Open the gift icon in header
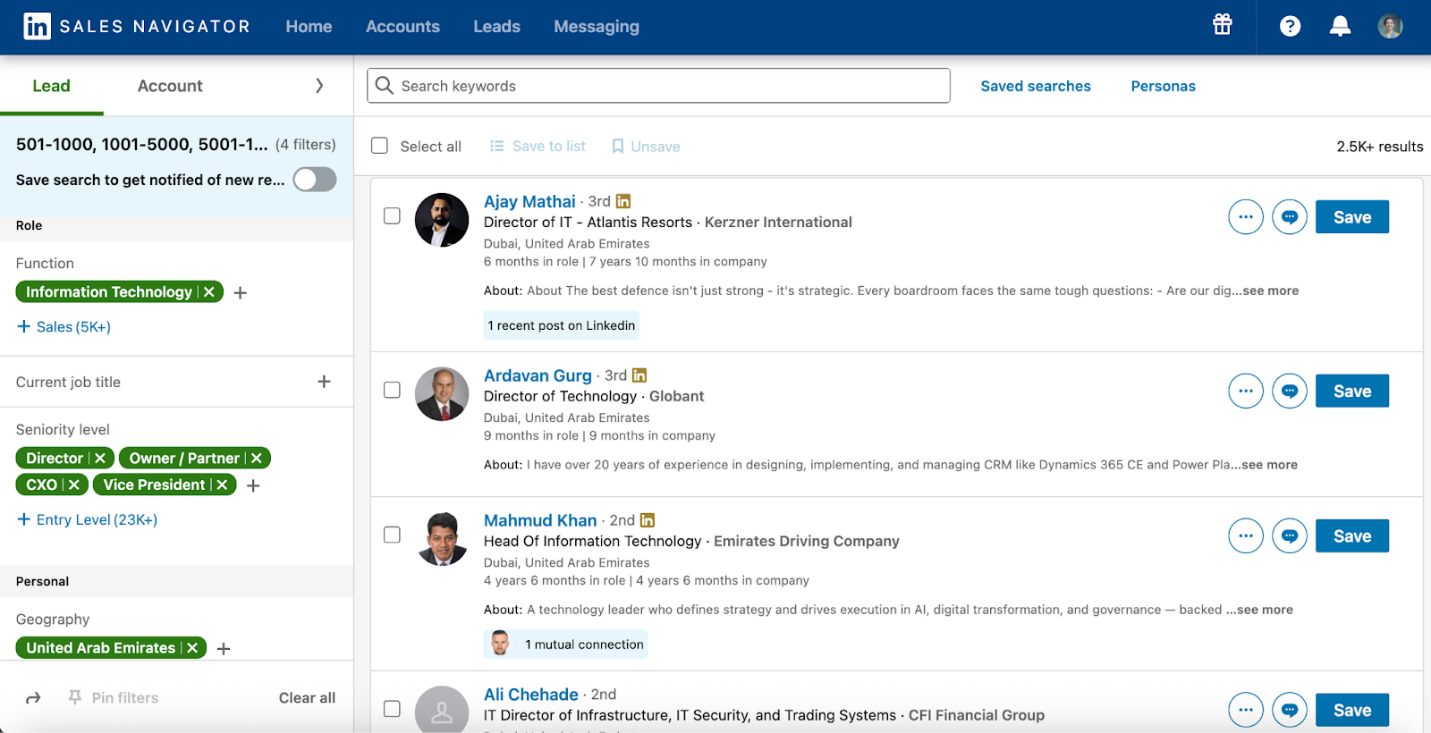Screen dimensions: 1431x733 (1222, 25)
